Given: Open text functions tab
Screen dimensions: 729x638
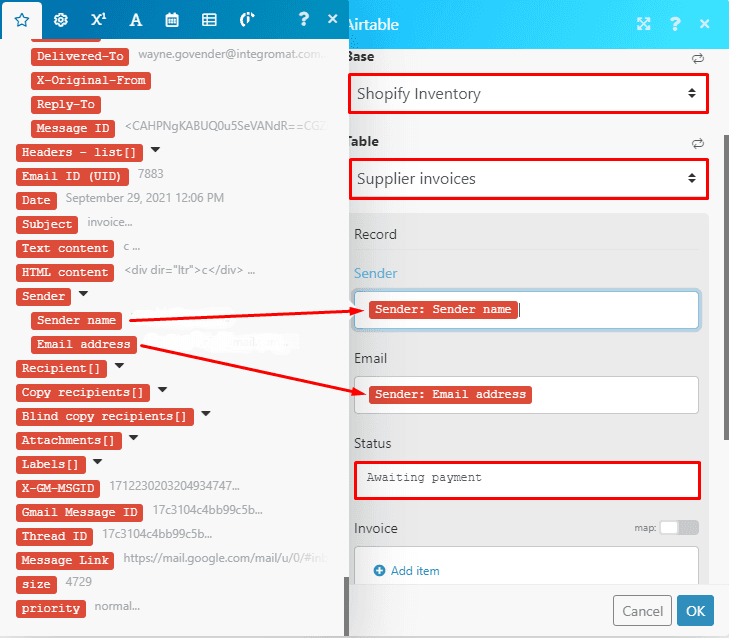Looking at the screenshot, I should pos(135,20).
